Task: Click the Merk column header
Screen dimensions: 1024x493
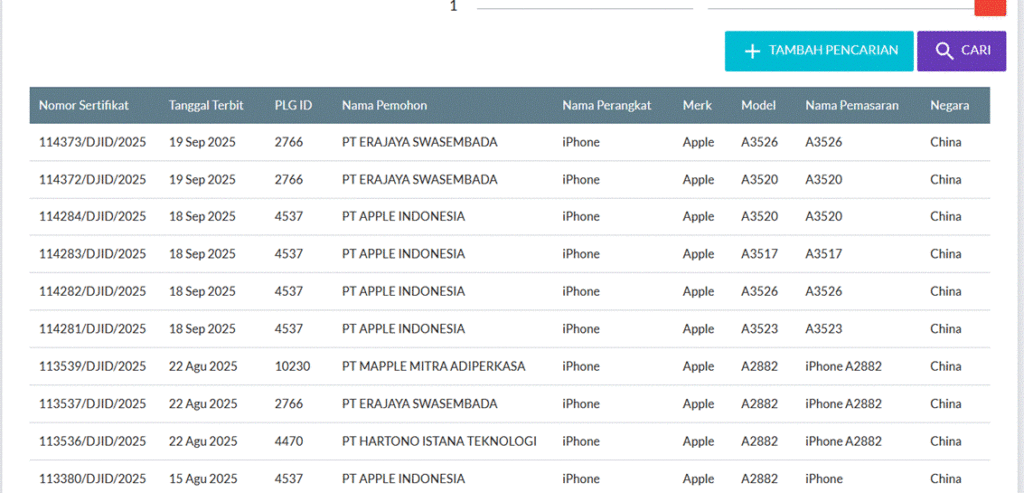Action: click(x=697, y=105)
